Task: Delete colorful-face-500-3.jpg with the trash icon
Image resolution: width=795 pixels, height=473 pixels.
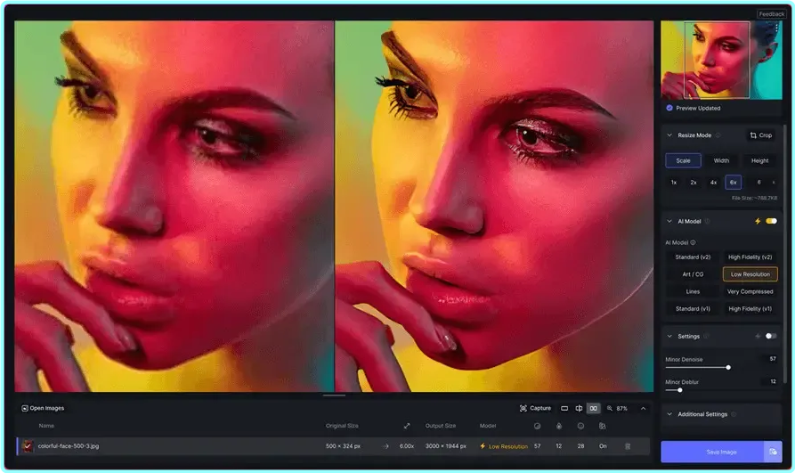Action: point(628,446)
